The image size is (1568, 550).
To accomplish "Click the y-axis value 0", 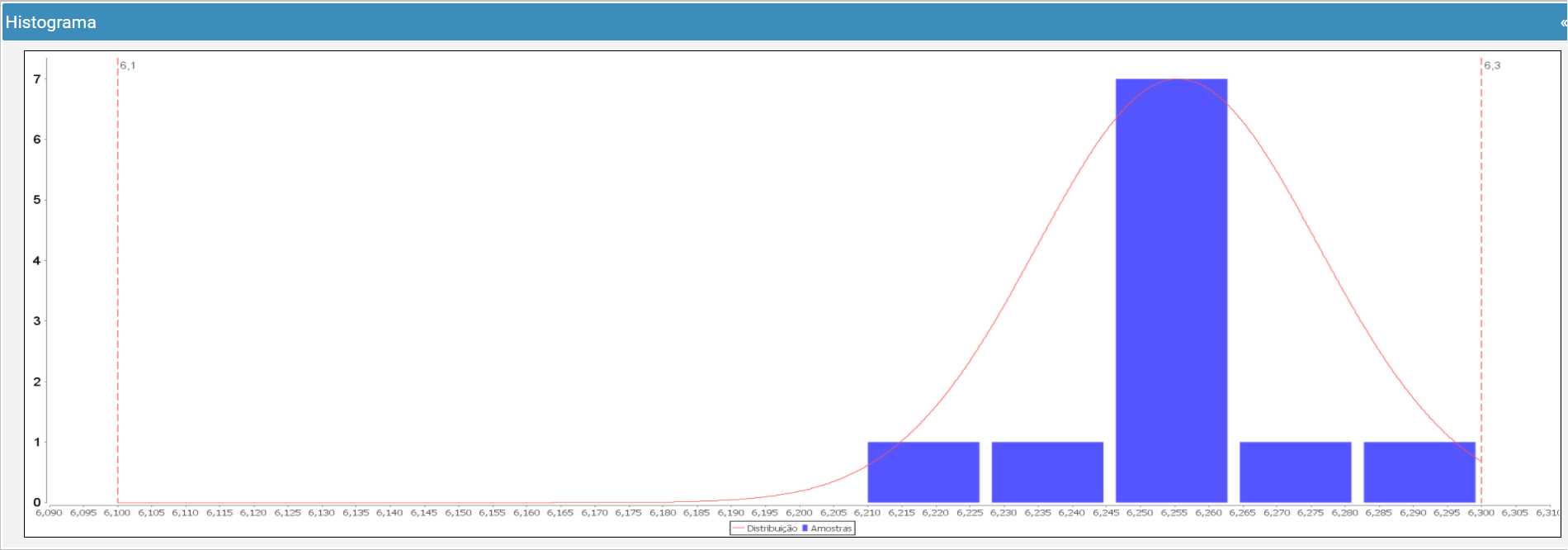I will (36, 502).
